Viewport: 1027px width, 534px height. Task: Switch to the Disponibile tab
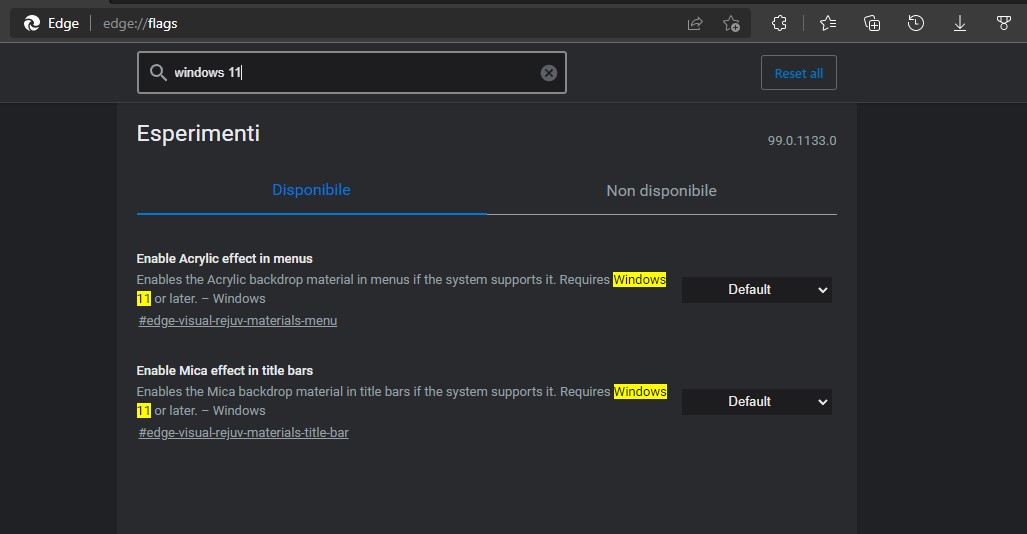point(311,190)
